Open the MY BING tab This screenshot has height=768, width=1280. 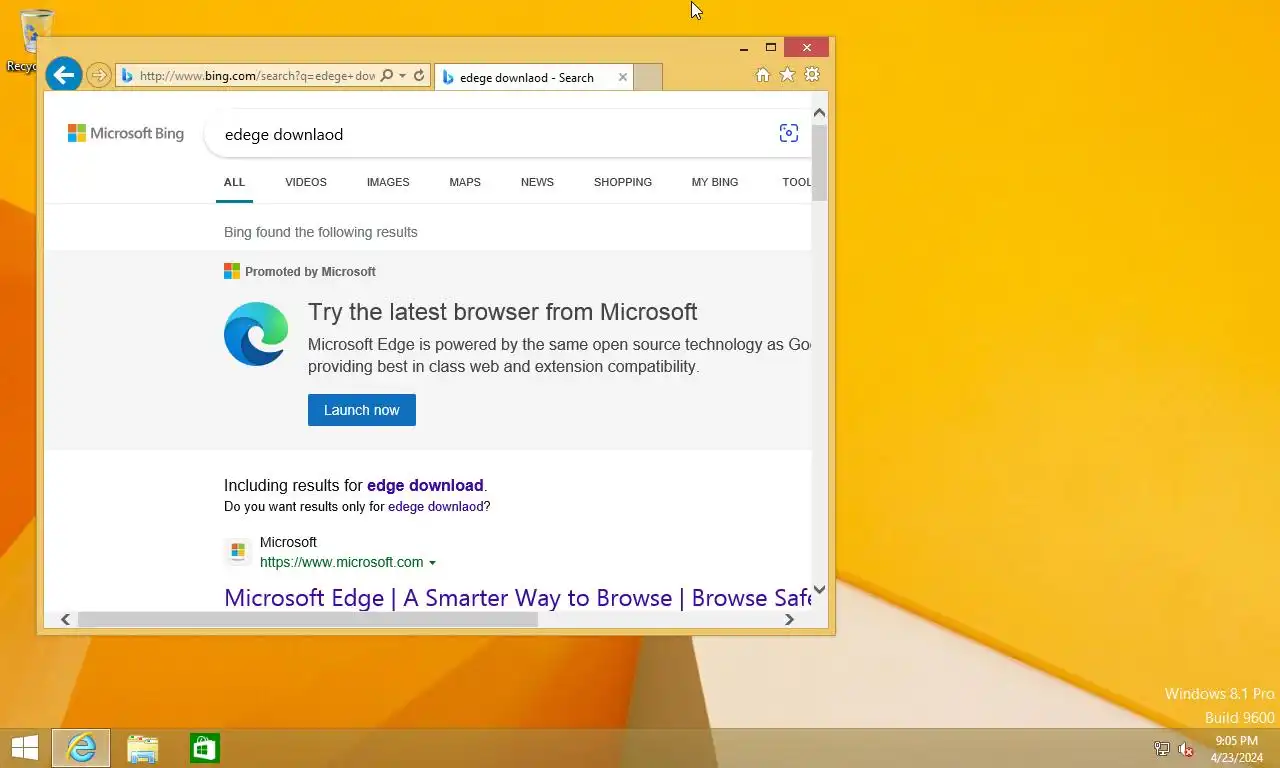coord(715,182)
